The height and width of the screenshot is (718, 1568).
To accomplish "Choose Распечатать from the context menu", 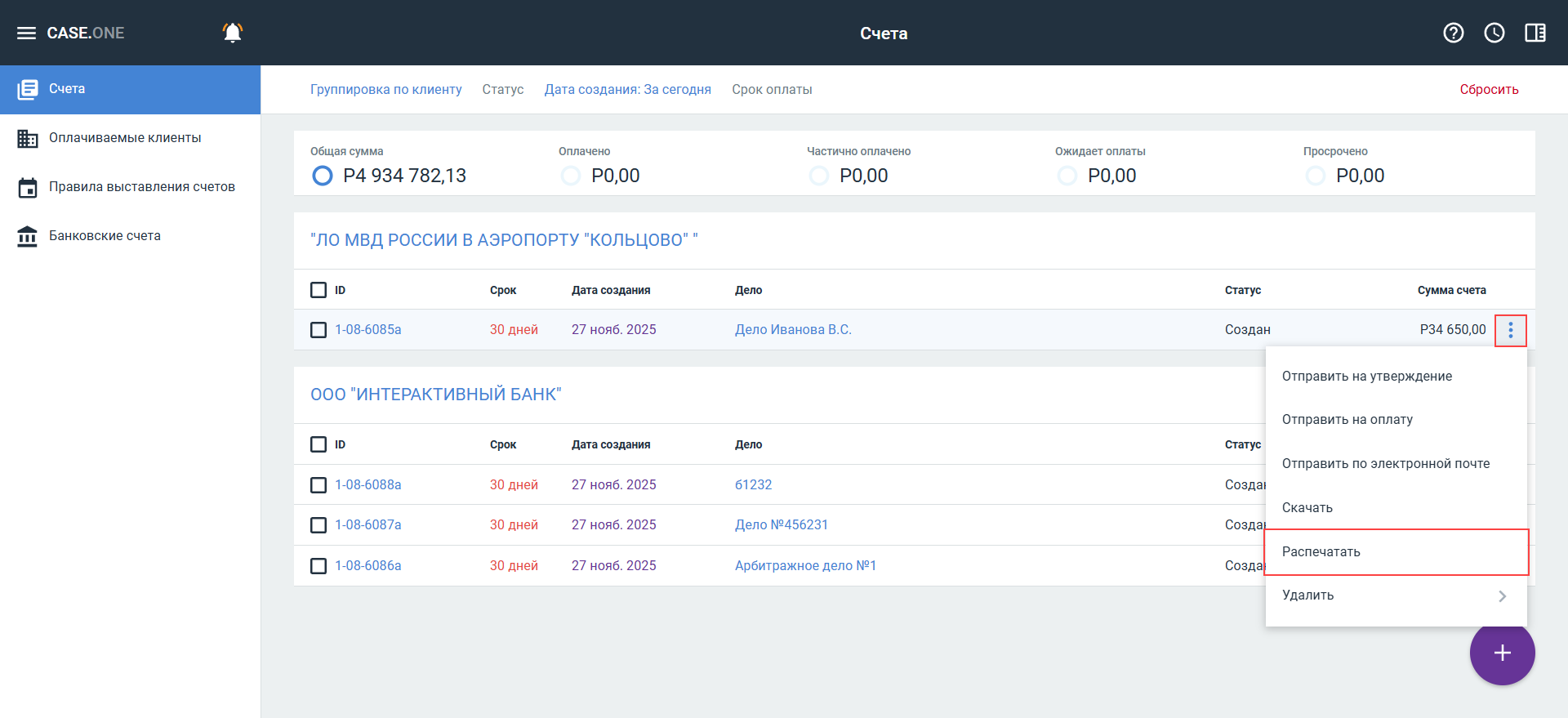I will click(1321, 552).
